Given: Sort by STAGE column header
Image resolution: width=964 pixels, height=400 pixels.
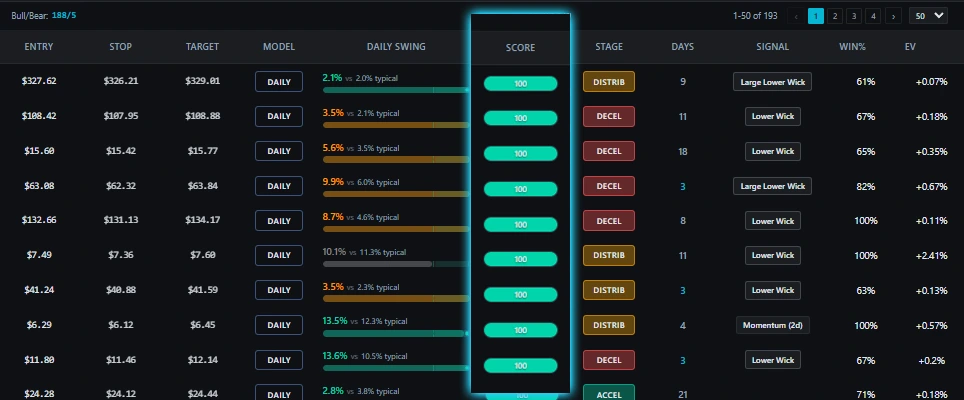Looking at the screenshot, I should [x=609, y=47].
